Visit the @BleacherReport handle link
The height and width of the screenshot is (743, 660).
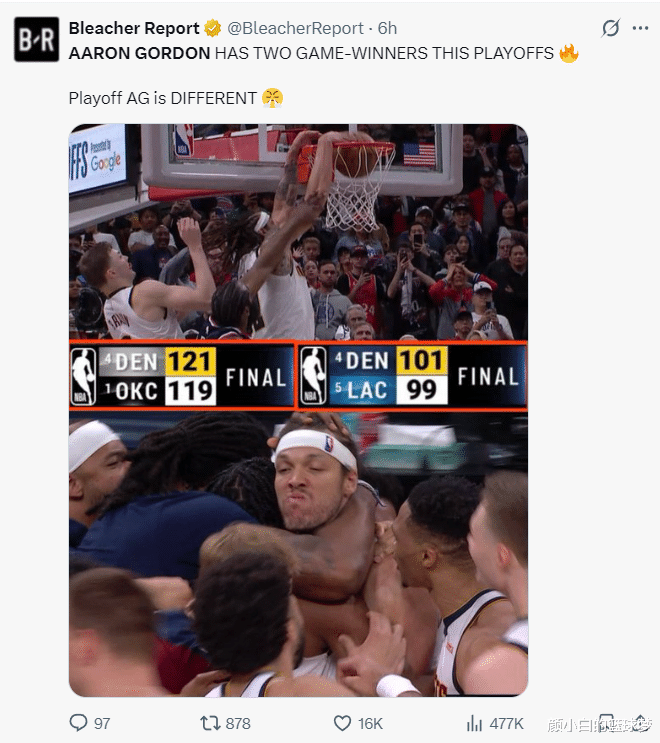(x=296, y=28)
